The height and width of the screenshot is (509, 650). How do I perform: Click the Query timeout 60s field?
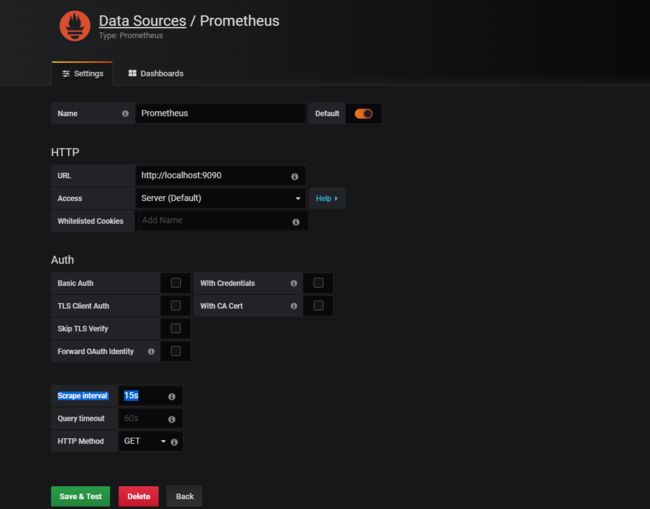click(x=150, y=419)
